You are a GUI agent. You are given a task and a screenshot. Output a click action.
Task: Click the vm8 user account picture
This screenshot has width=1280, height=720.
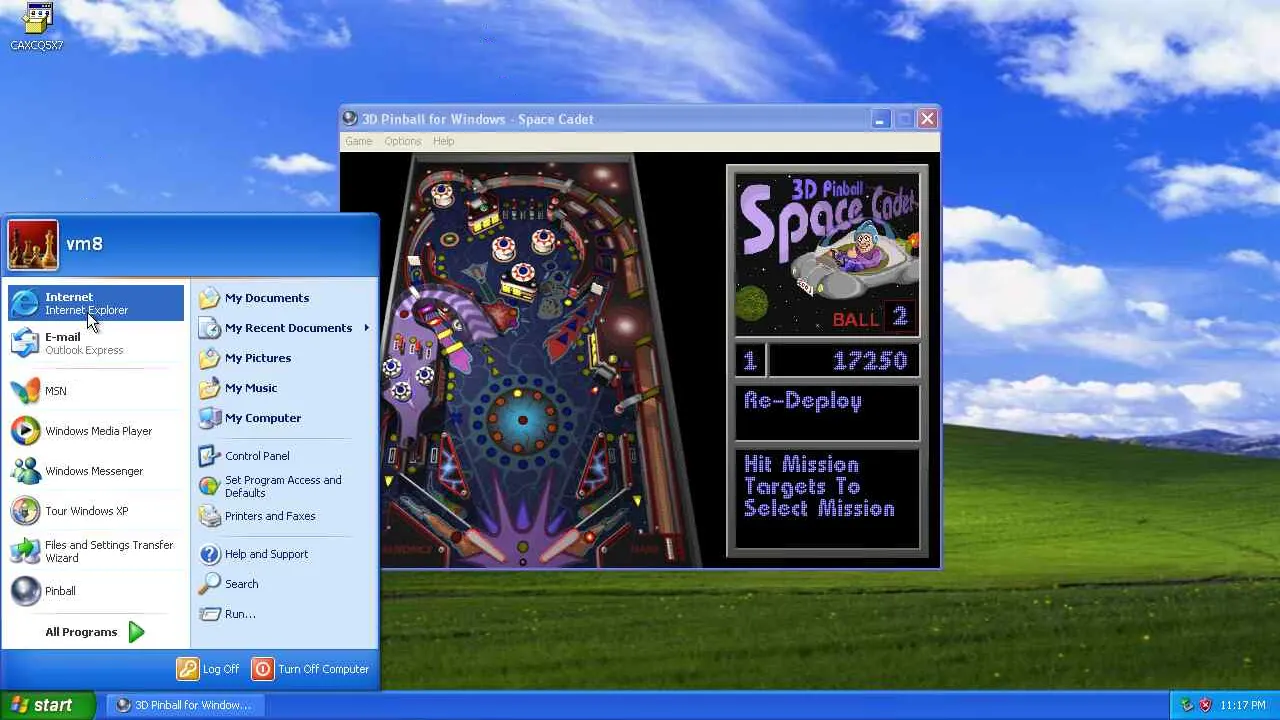(33, 245)
